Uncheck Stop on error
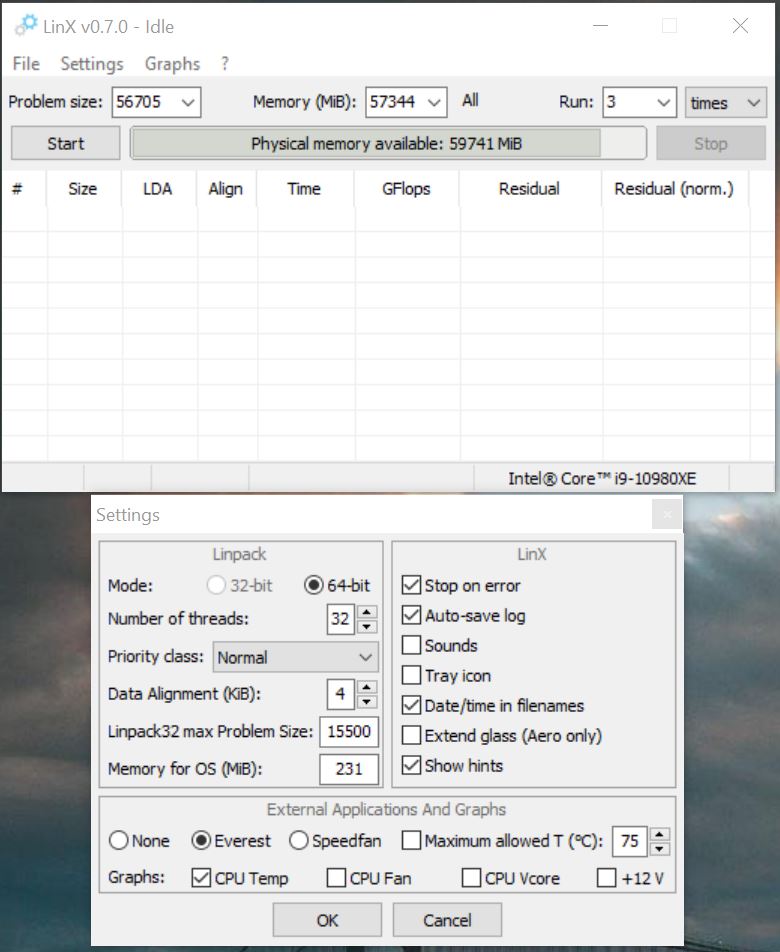This screenshot has width=780, height=952. (x=412, y=585)
